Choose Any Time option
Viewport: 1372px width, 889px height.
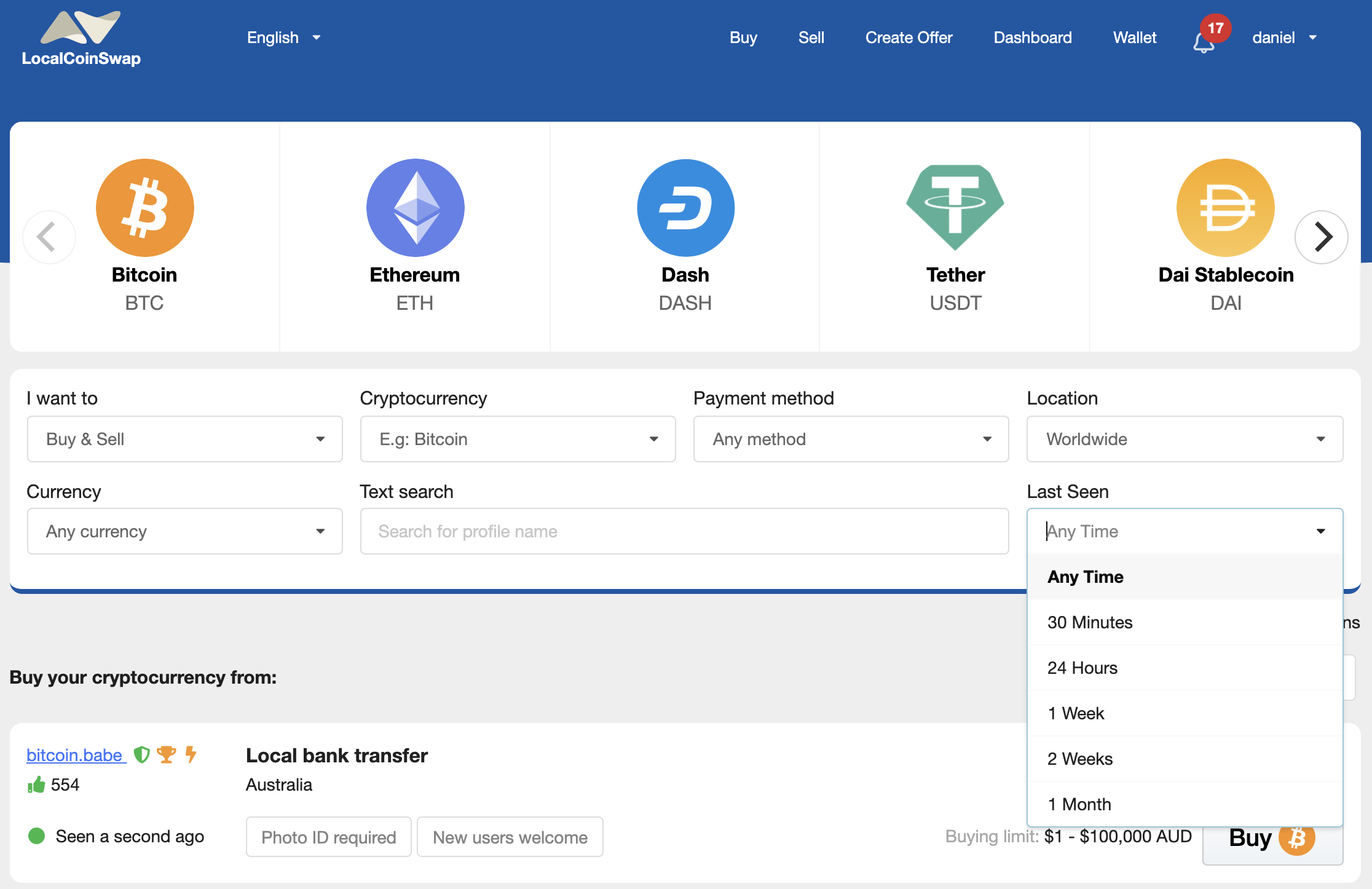click(1185, 577)
